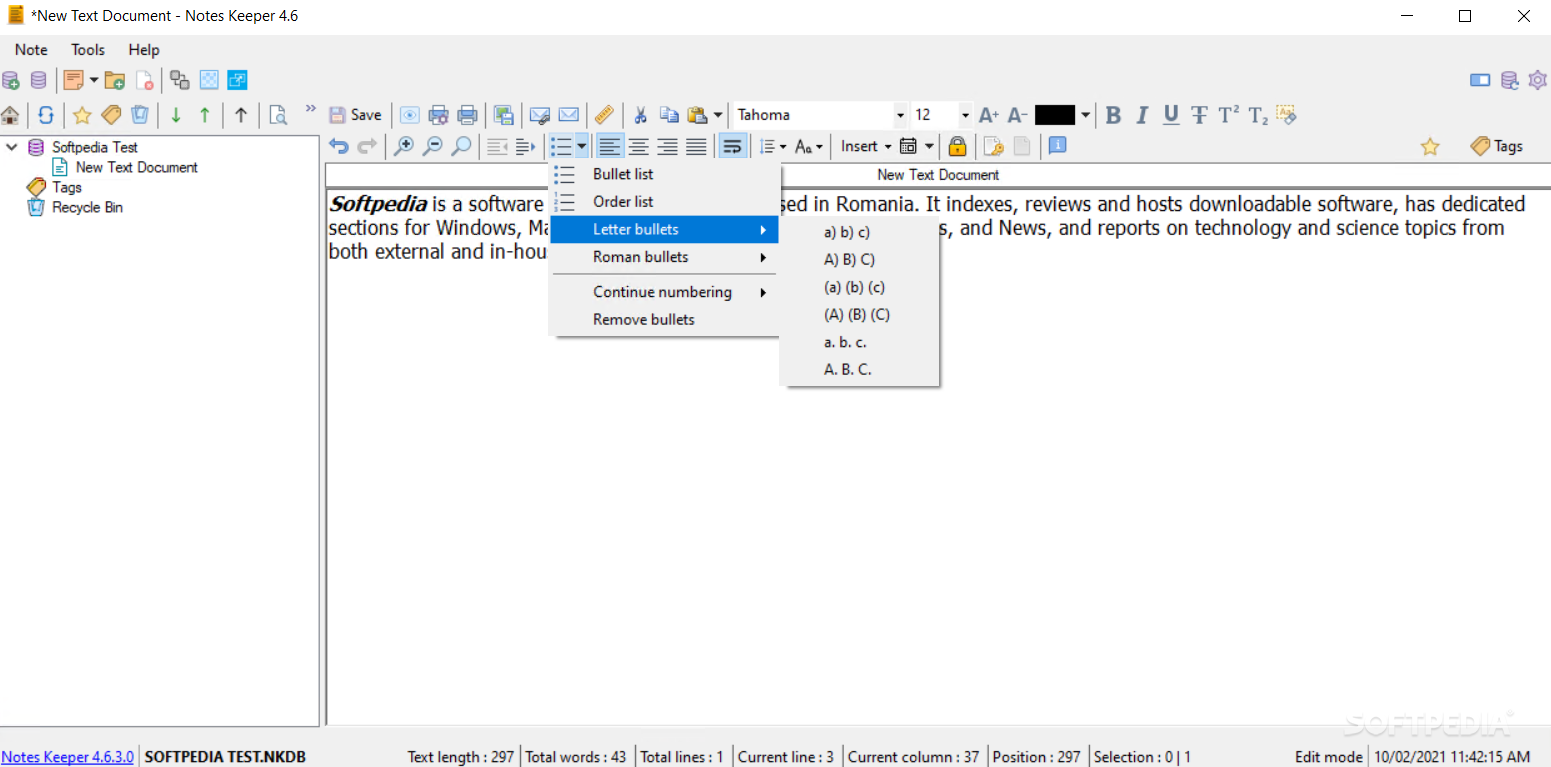Toggle italic formatting
1551x767 pixels.
click(x=1142, y=115)
